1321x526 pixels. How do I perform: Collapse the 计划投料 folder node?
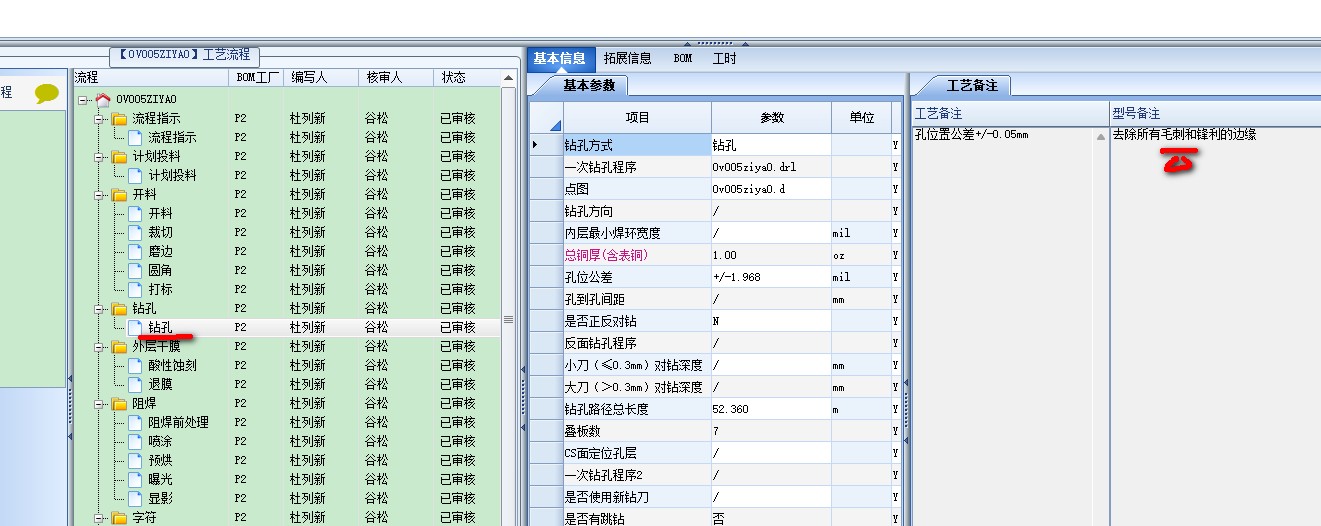coord(100,157)
